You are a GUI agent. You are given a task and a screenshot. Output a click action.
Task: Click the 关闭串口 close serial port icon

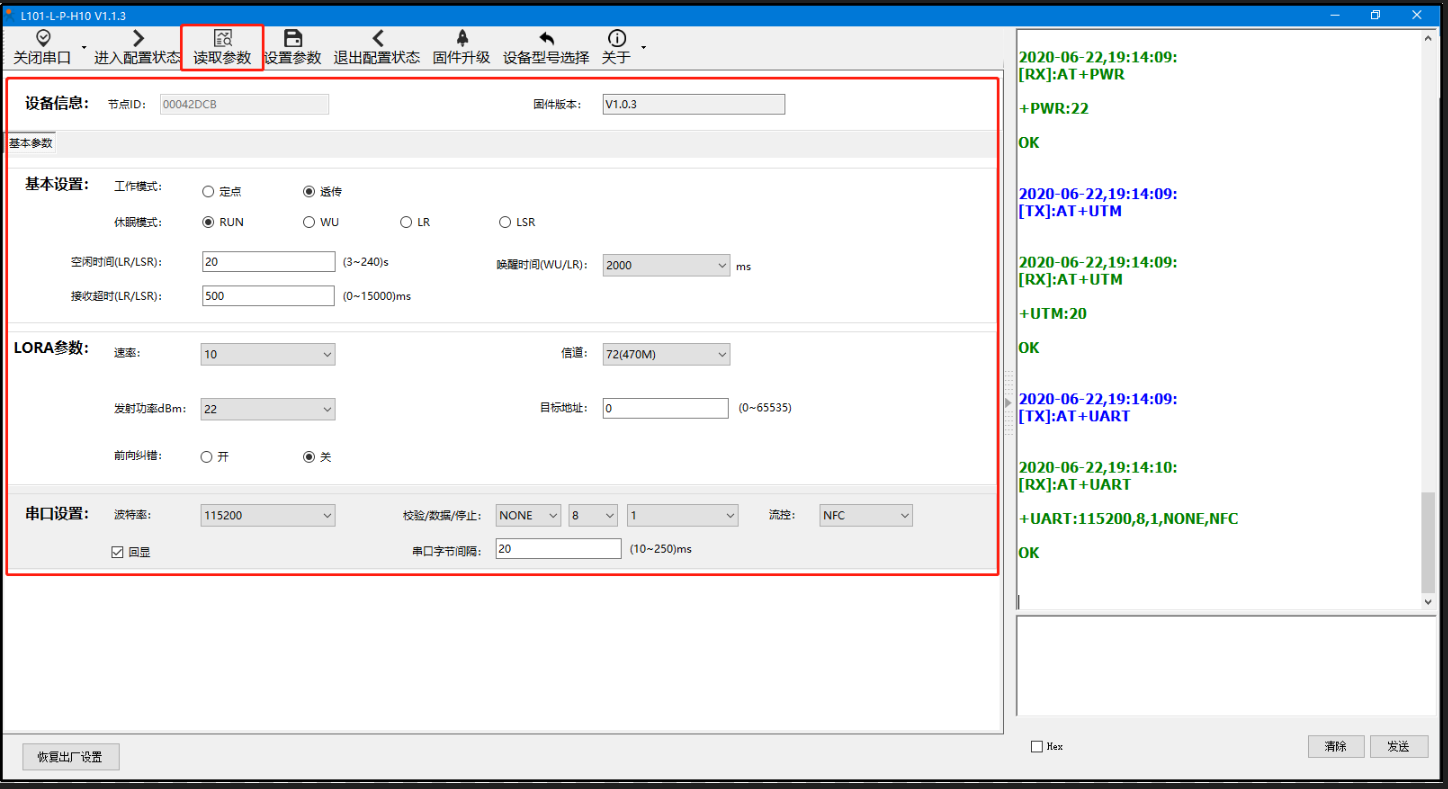(42, 38)
